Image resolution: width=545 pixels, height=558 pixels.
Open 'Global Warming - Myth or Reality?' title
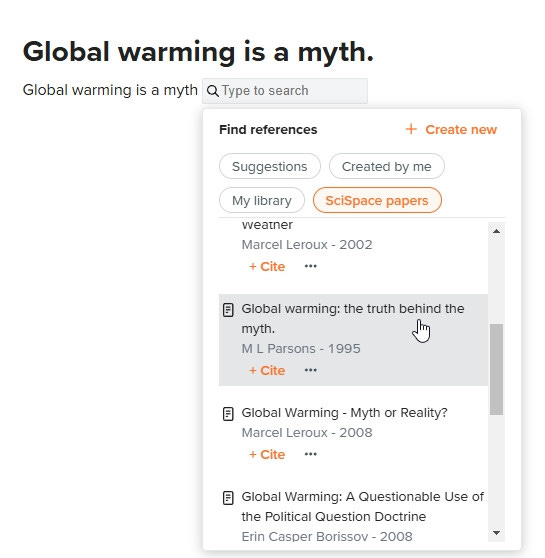[344, 413]
